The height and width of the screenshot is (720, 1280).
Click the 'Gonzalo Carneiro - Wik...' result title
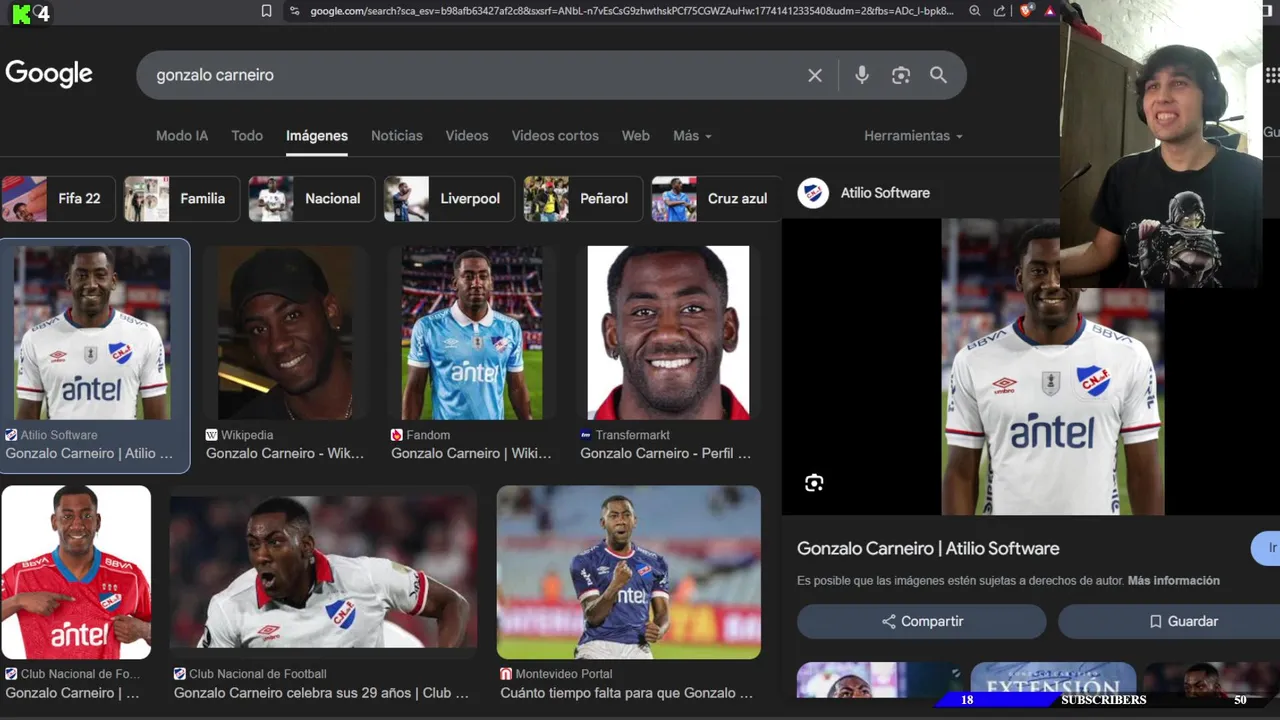(285, 453)
